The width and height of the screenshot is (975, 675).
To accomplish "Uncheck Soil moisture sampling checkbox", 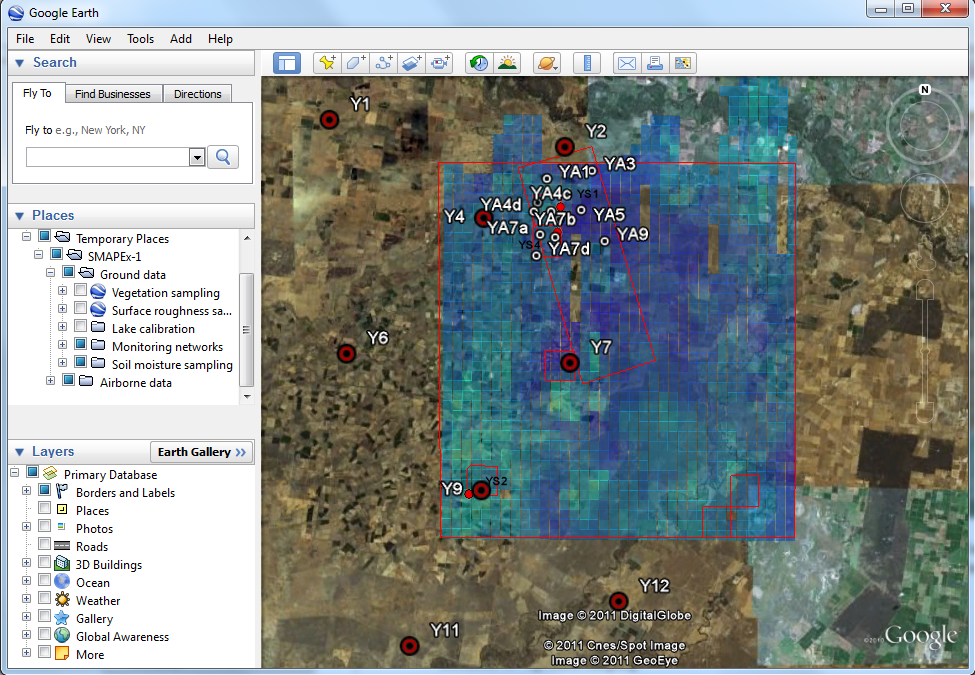I will [x=80, y=362].
